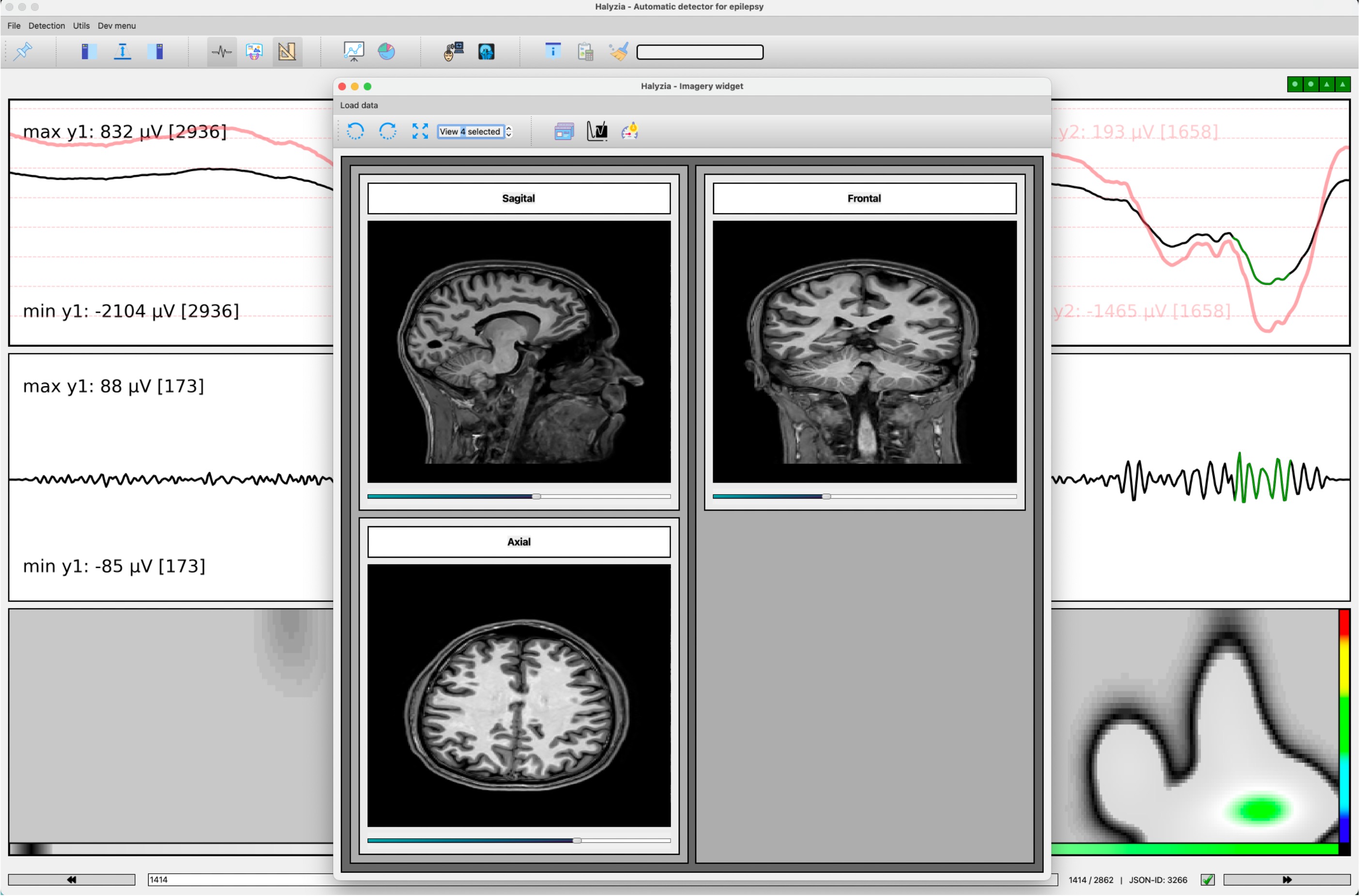Toggle the last green triangle indicator top right
The width and height of the screenshot is (1360, 896).
pos(1343,84)
